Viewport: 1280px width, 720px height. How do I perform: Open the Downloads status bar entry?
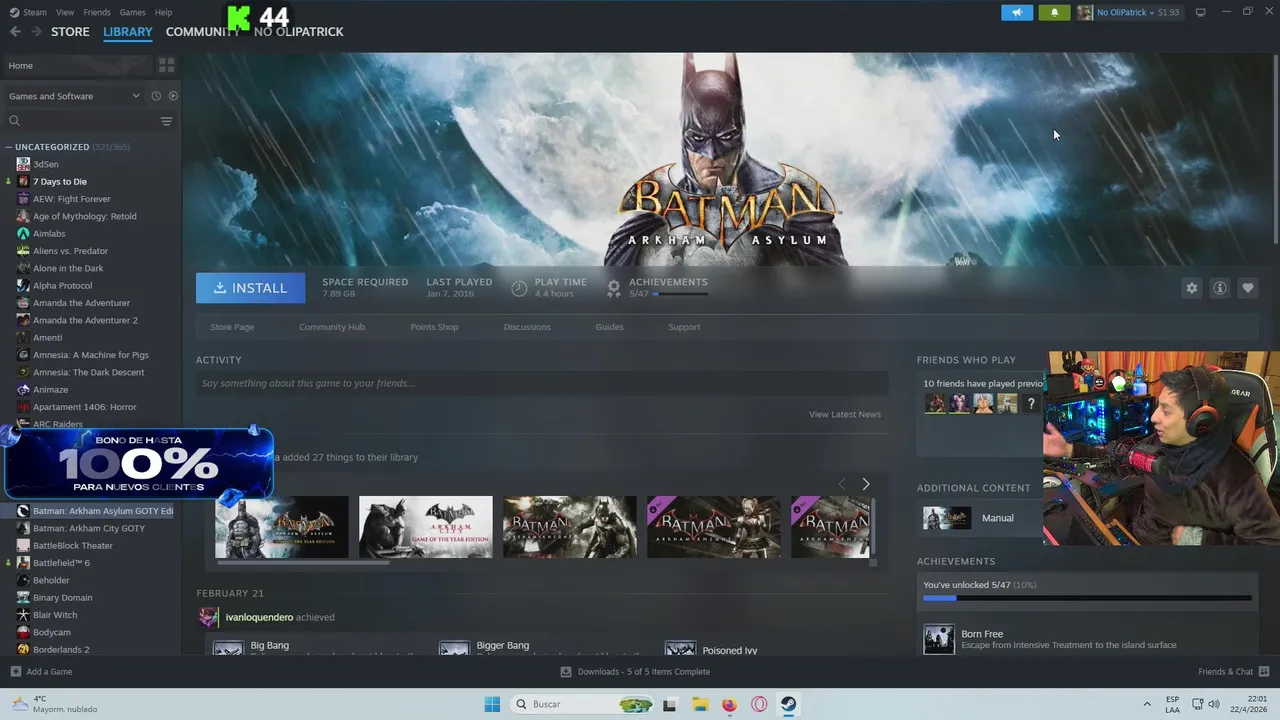pyautogui.click(x=635, y=671)
